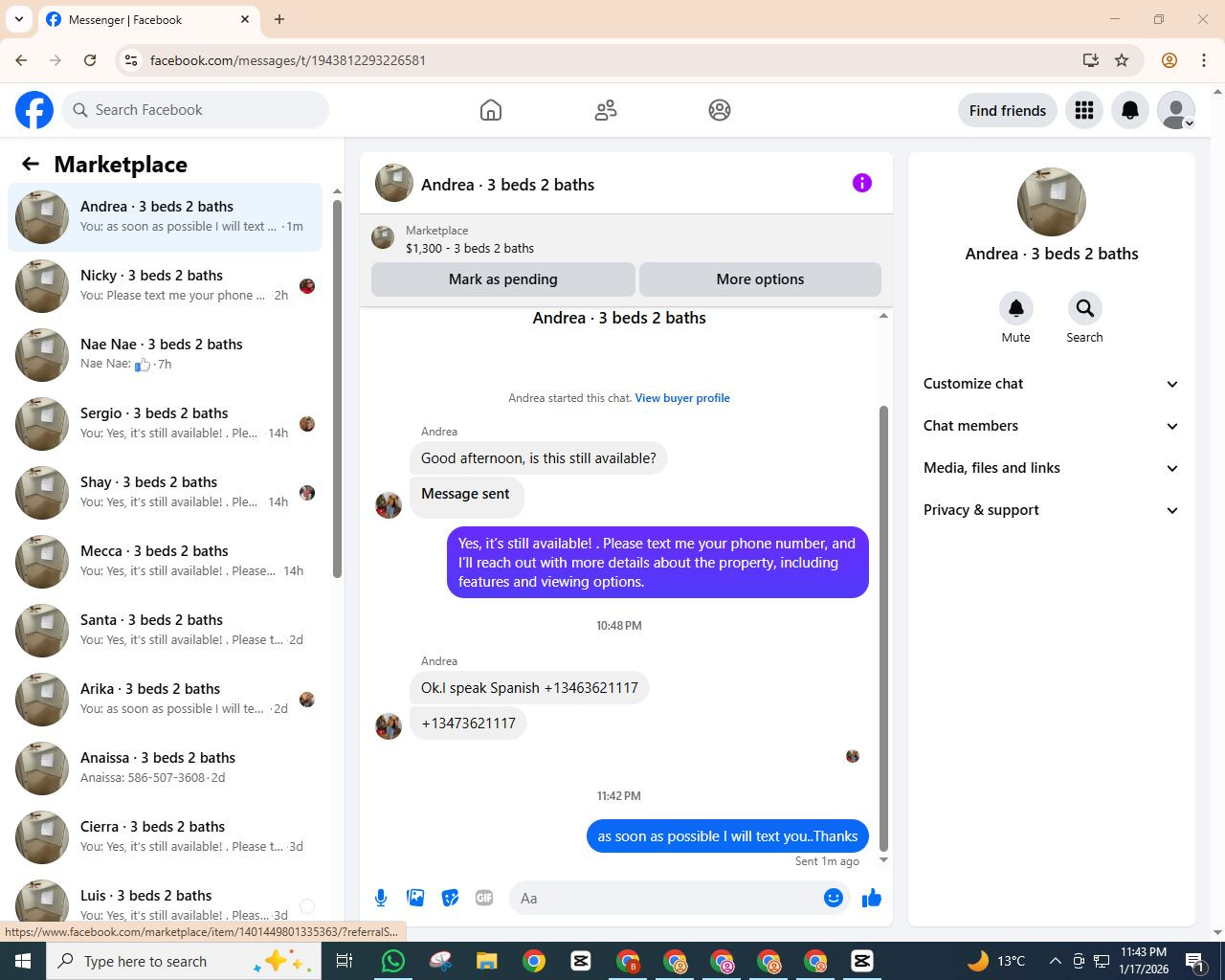Open Mecca's conversation
The height and width of the screenshot is (980, 1225).
[165, 562]
